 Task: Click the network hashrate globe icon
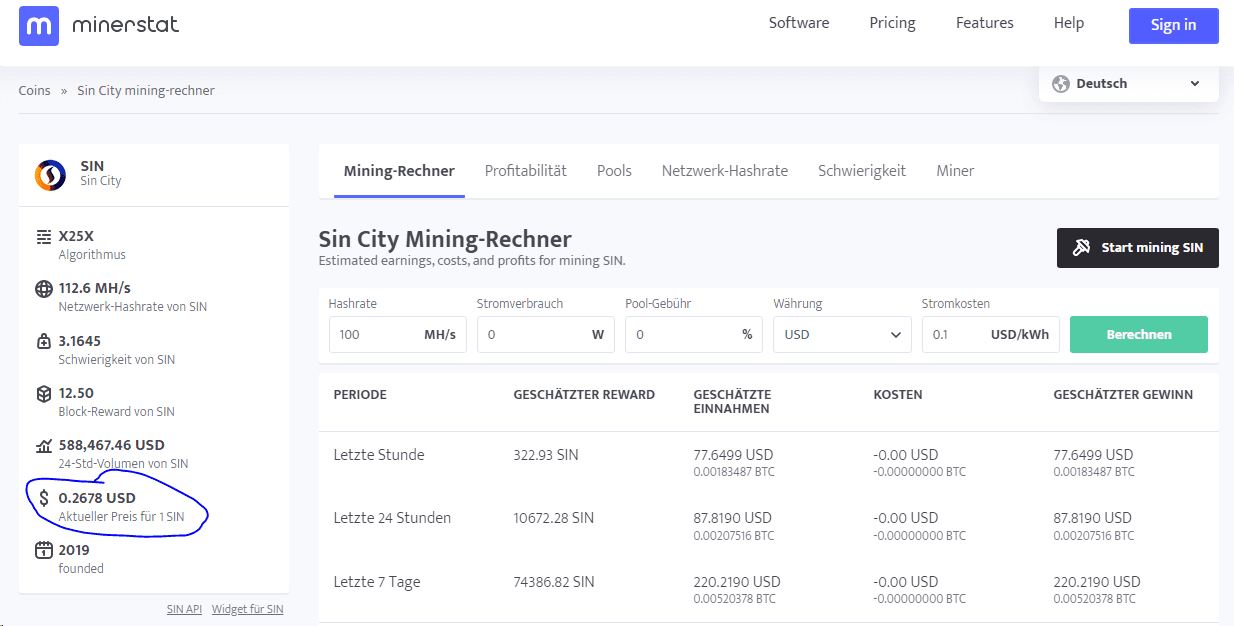(x=43, y=289)
